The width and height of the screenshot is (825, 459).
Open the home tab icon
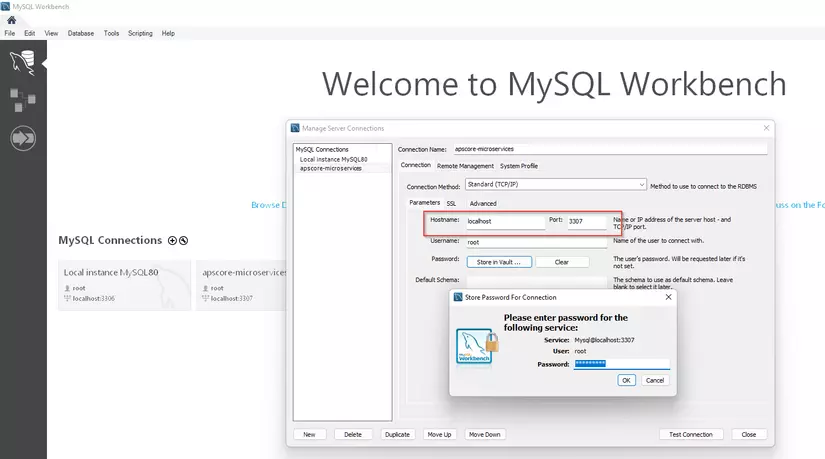click(11, 20)
